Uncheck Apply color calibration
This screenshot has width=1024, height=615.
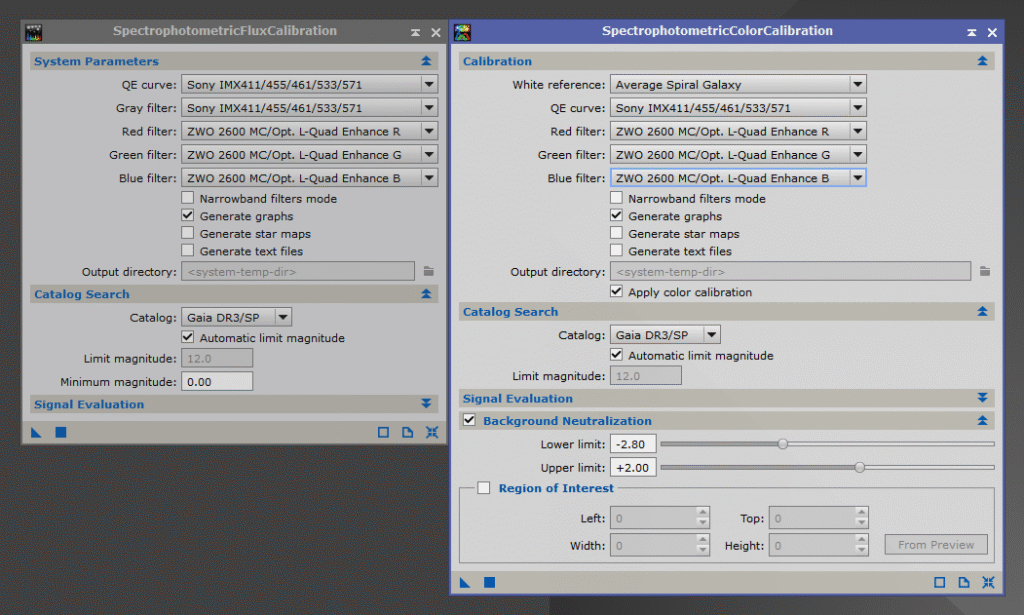pos(616,291)
